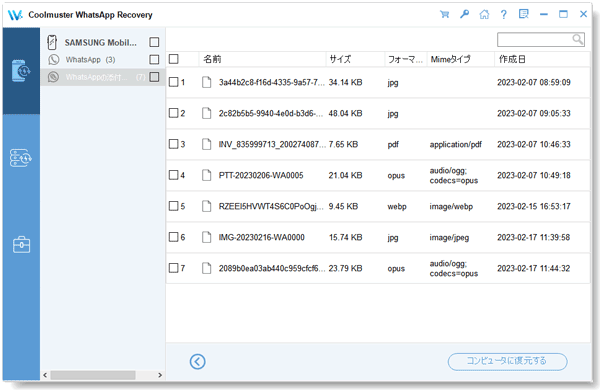Click the magnifier search icon
This screenshot has height=390, width=600.
point(578,39)
